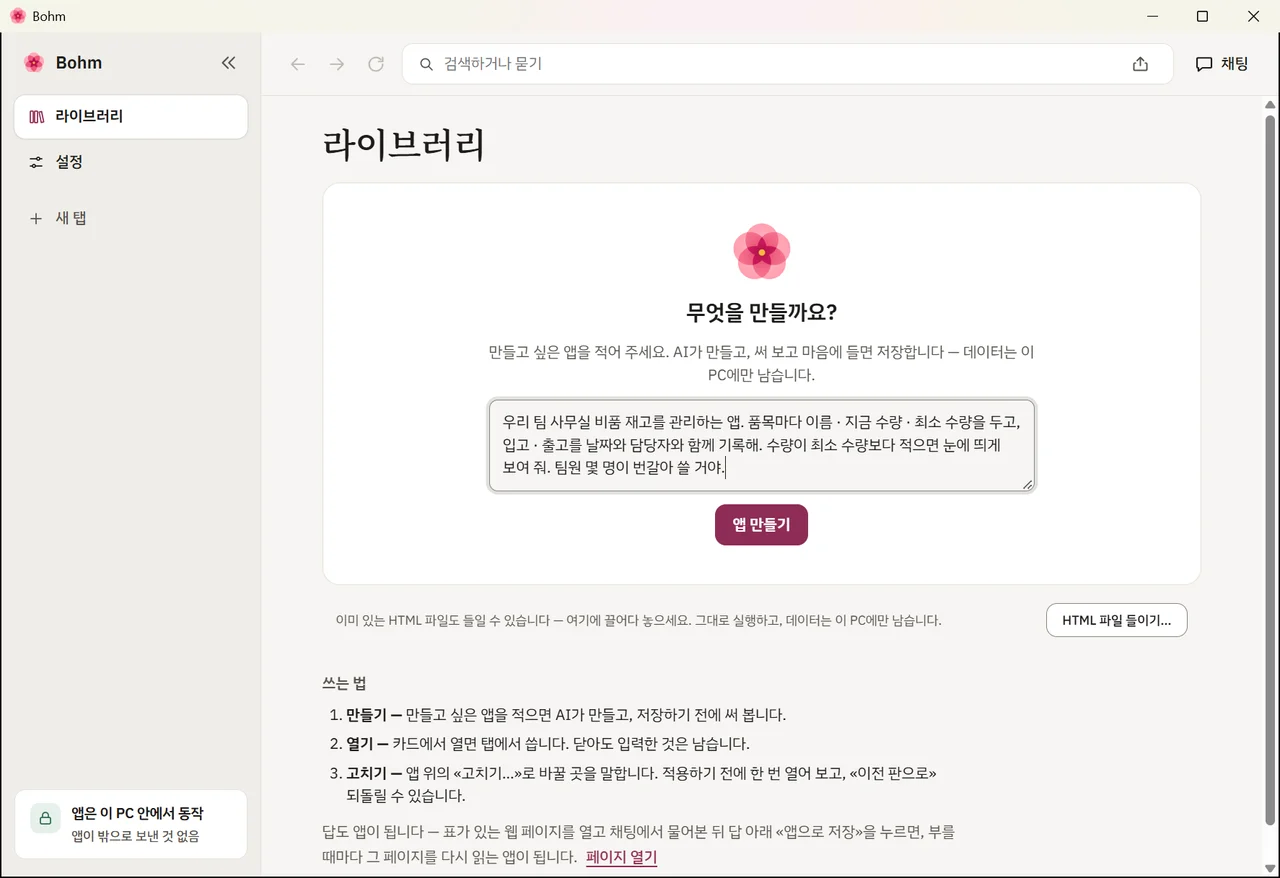Click the scrollbar up arrow
1280x878 pixels.
point(1271,104)
